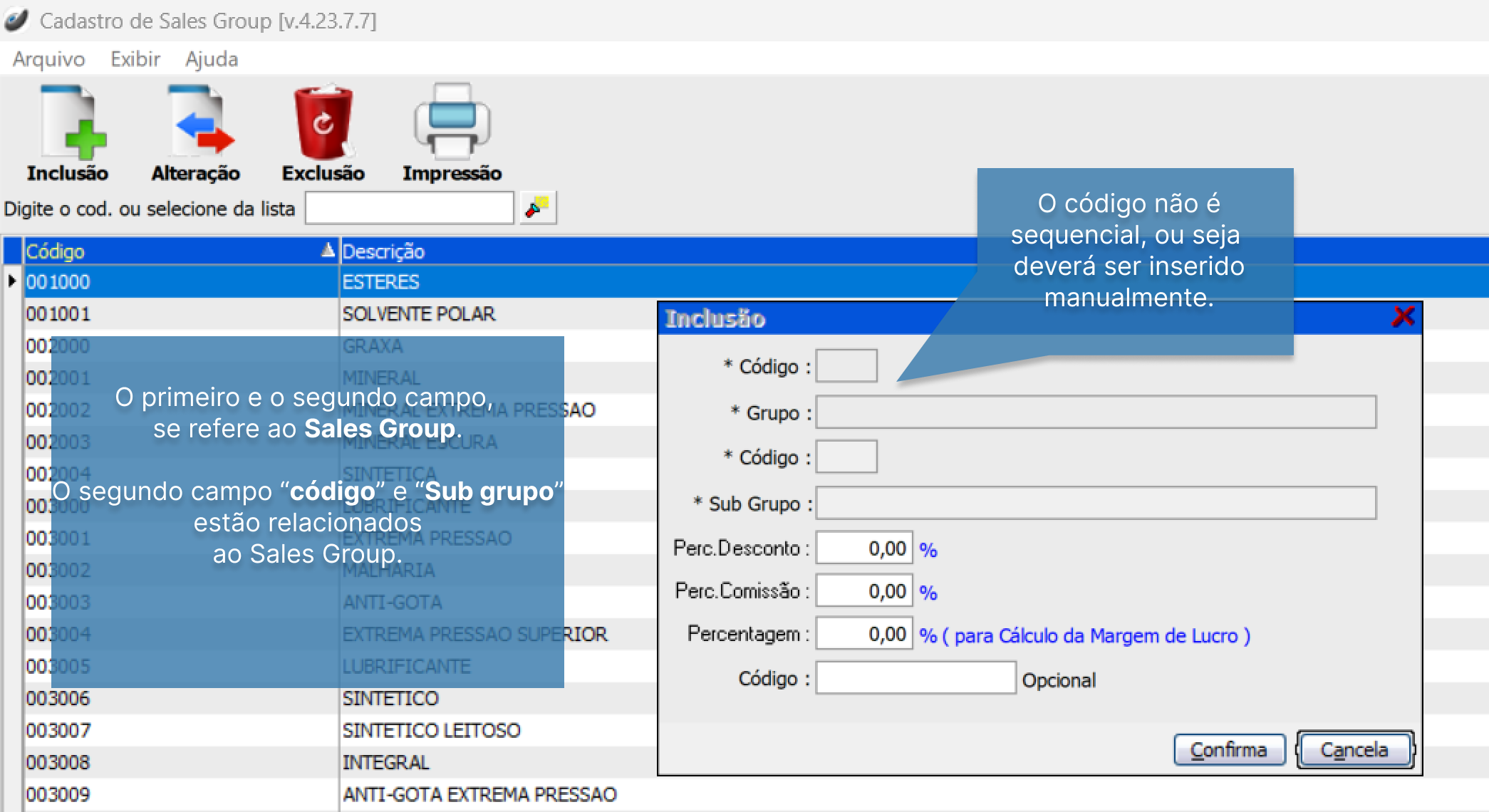The image size is (1489, 812).
Task: Open the Arquivo menu
Action: pos(48,59)
